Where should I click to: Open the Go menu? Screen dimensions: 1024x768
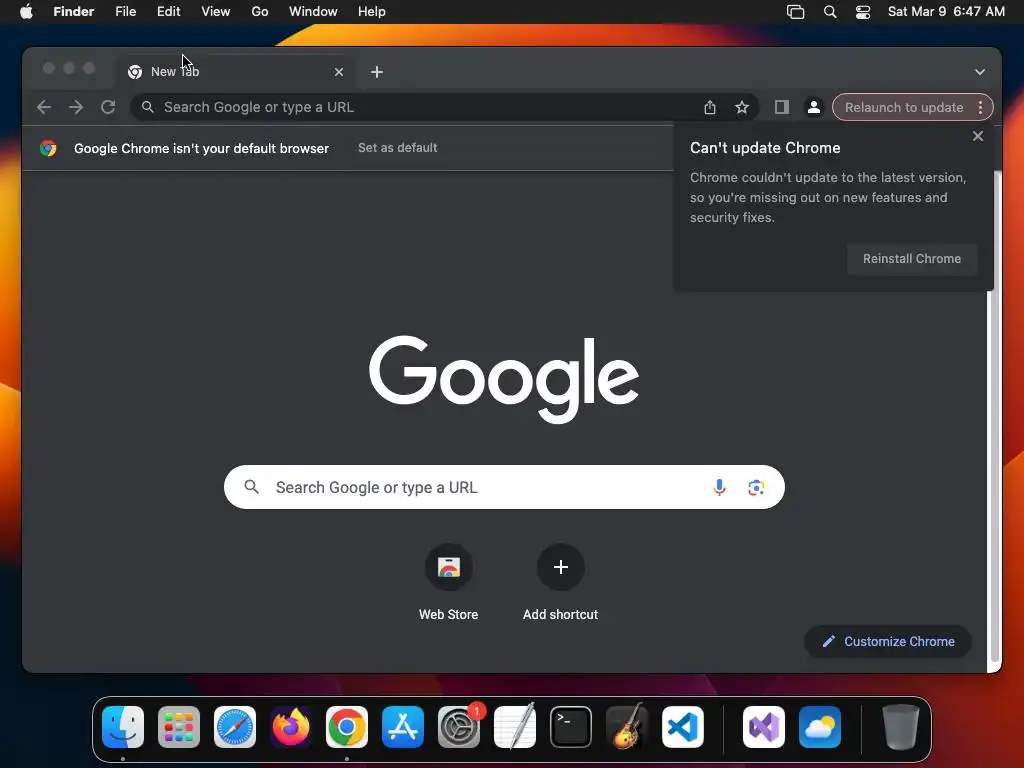pyautogui.click(x=260, y=12)
